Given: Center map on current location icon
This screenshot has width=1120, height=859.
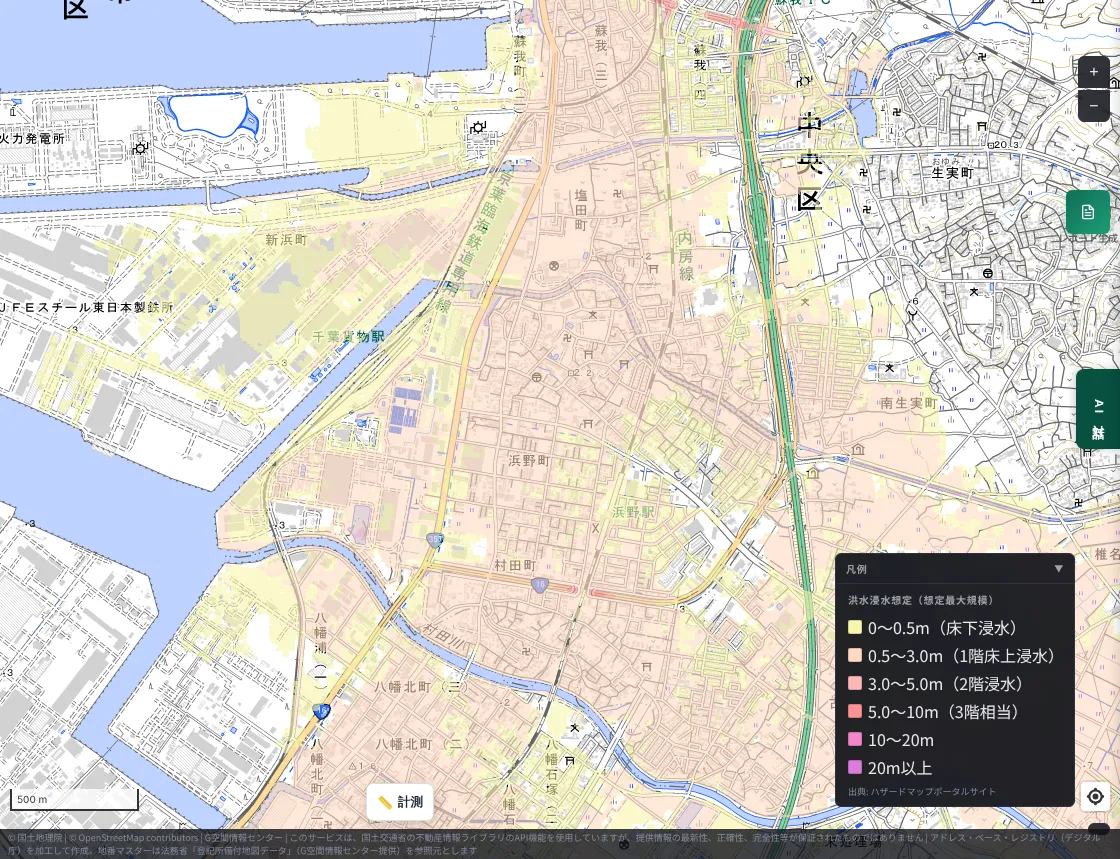Looking at the screenshot, I should pyautogui.click(x=1095, y=796).
